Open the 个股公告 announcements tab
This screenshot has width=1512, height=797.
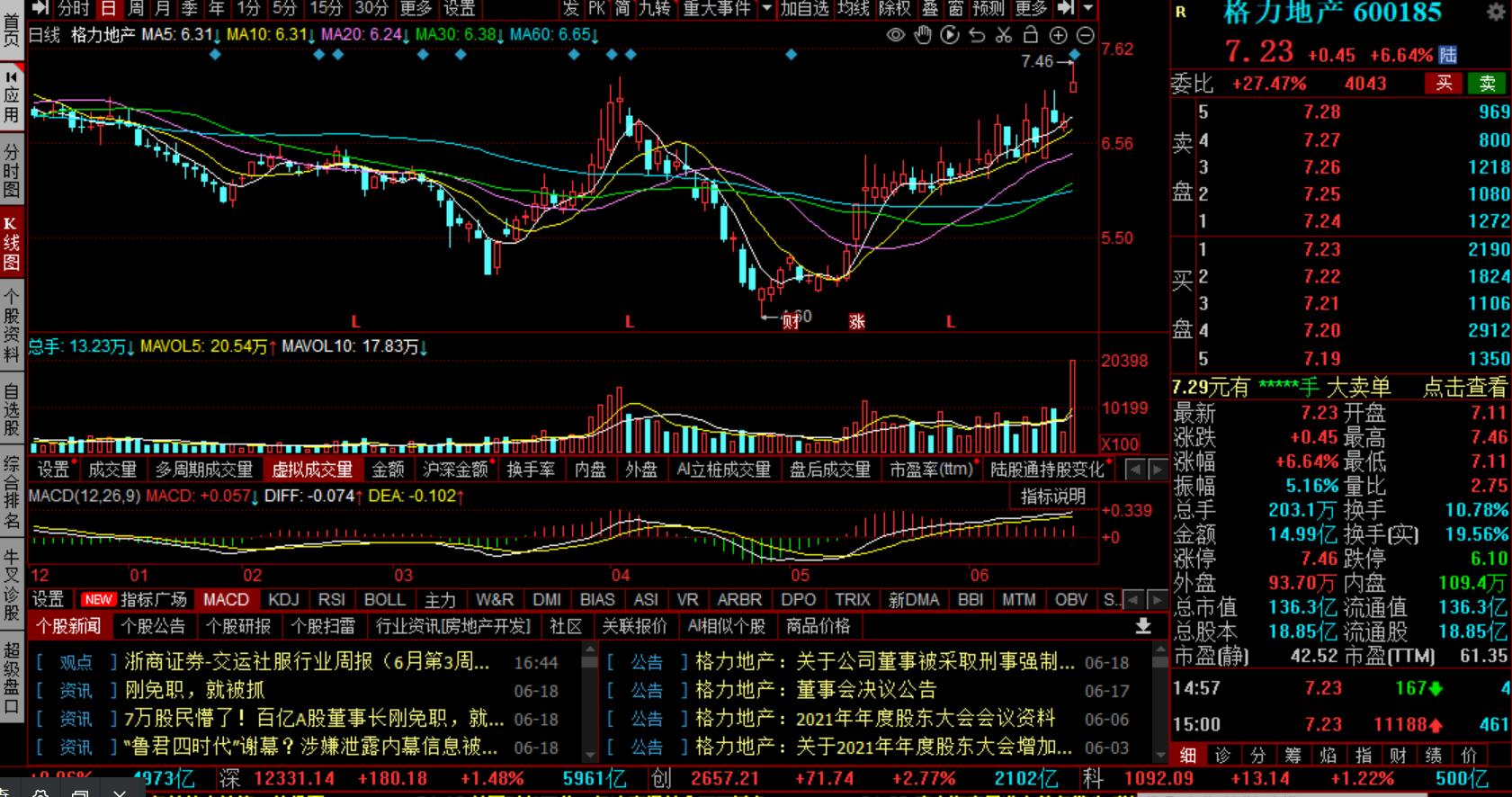tap(153, 626)
